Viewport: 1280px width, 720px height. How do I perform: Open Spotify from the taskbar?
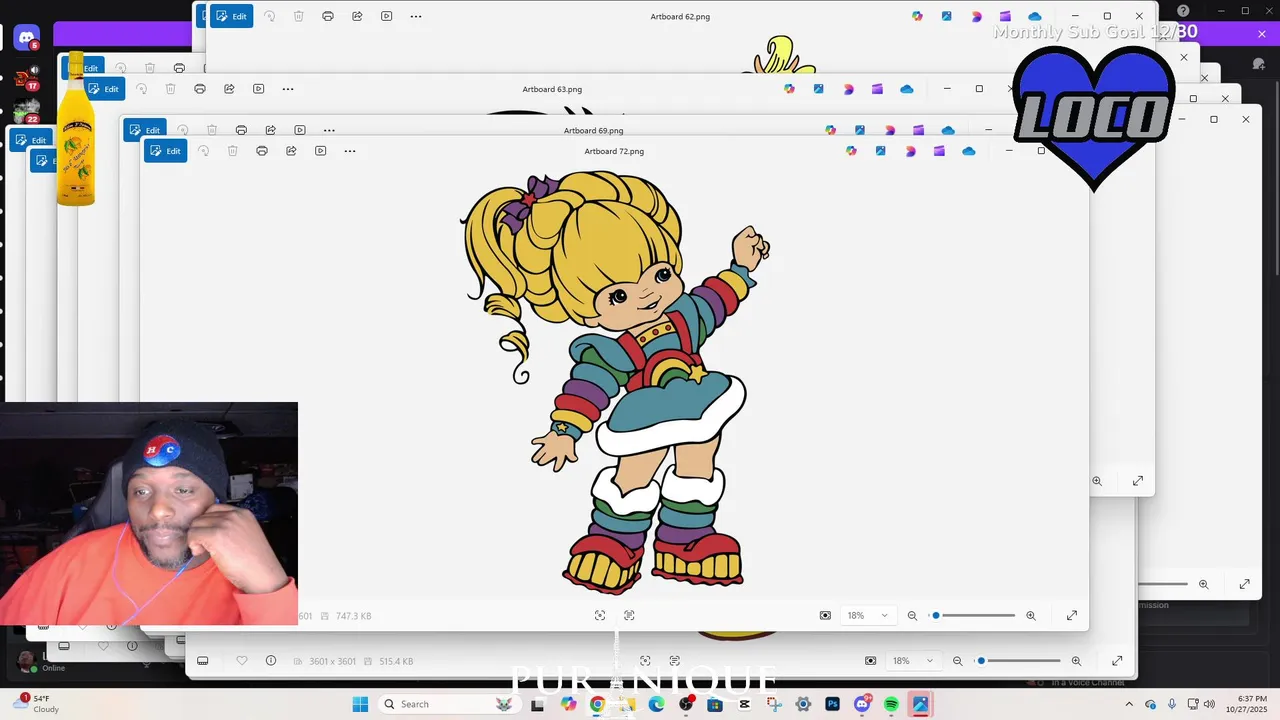[891, 704]
